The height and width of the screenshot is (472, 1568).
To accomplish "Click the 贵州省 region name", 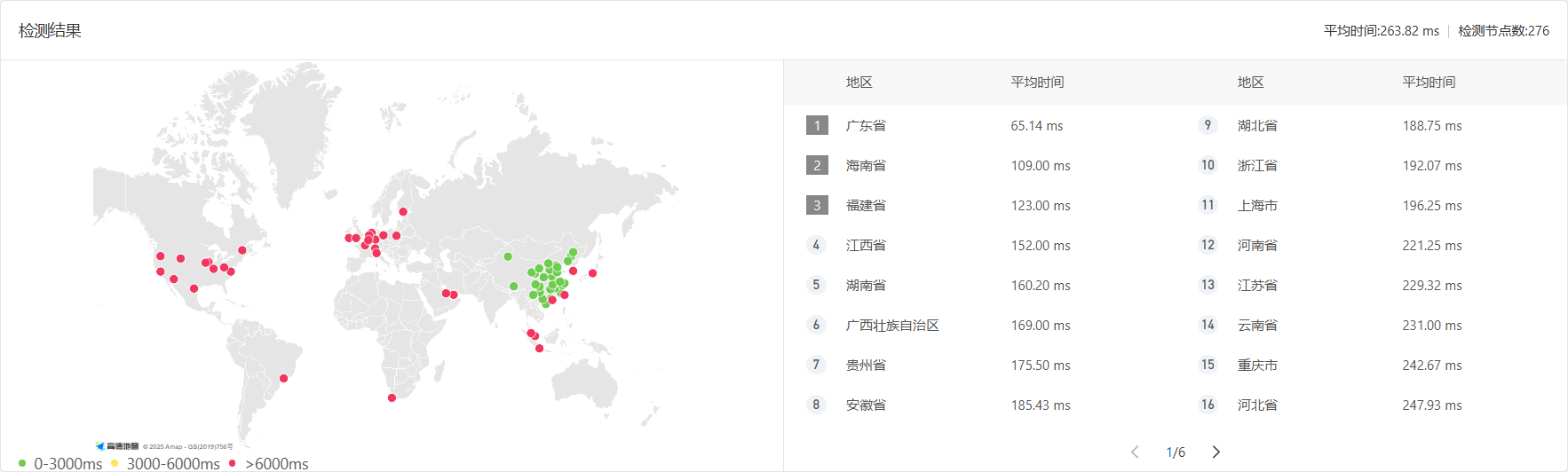I will 866,366.
